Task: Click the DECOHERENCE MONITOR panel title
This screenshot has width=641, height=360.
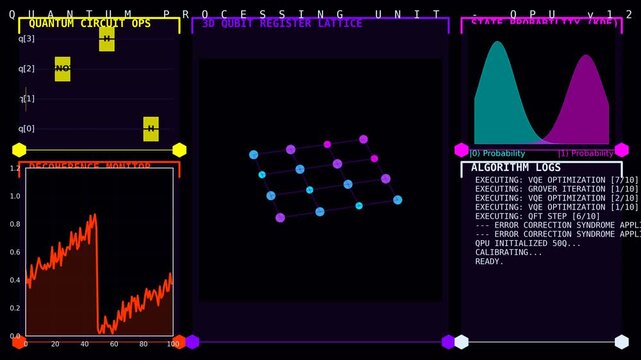Action: click(x=90, y=165)
